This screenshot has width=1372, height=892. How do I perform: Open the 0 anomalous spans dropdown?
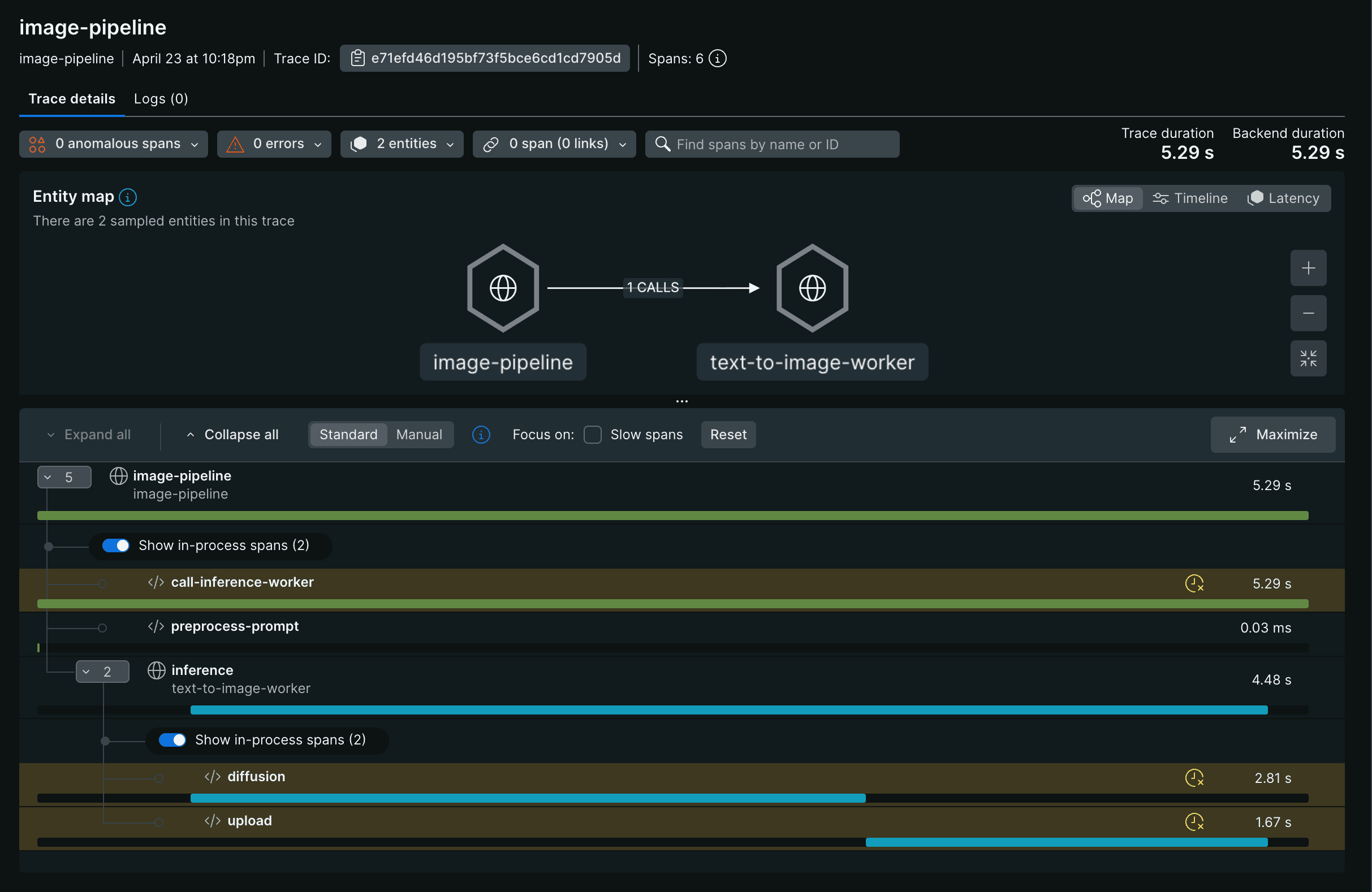point(114,144)
